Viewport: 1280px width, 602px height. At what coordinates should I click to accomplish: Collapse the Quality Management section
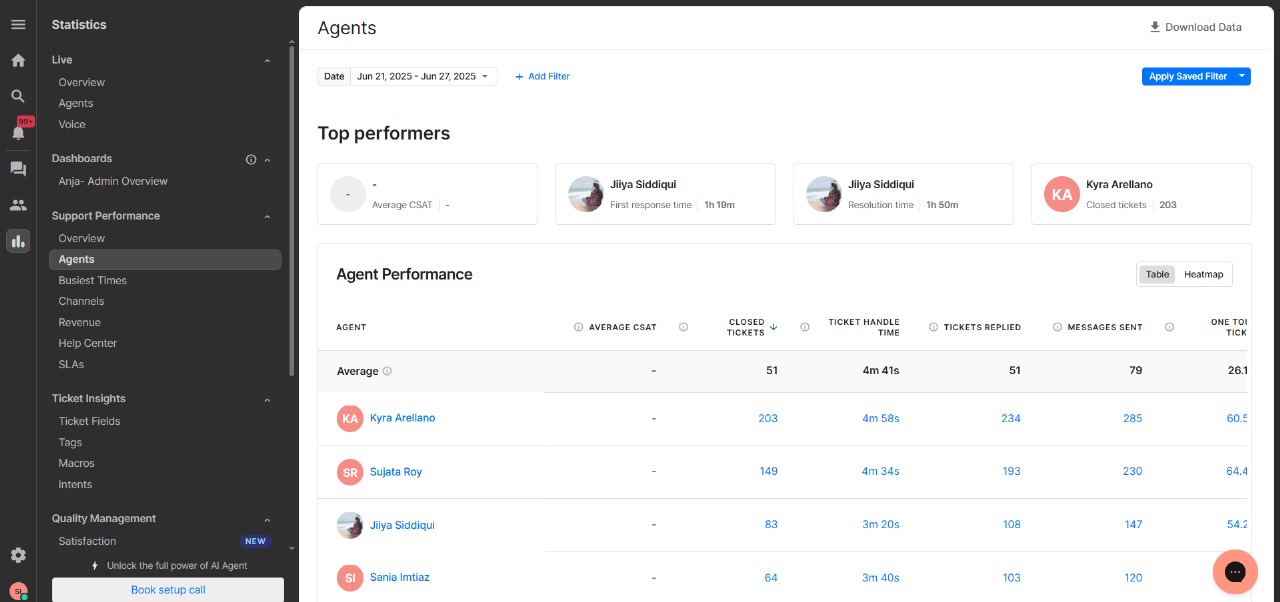click(x=267, y=519)
